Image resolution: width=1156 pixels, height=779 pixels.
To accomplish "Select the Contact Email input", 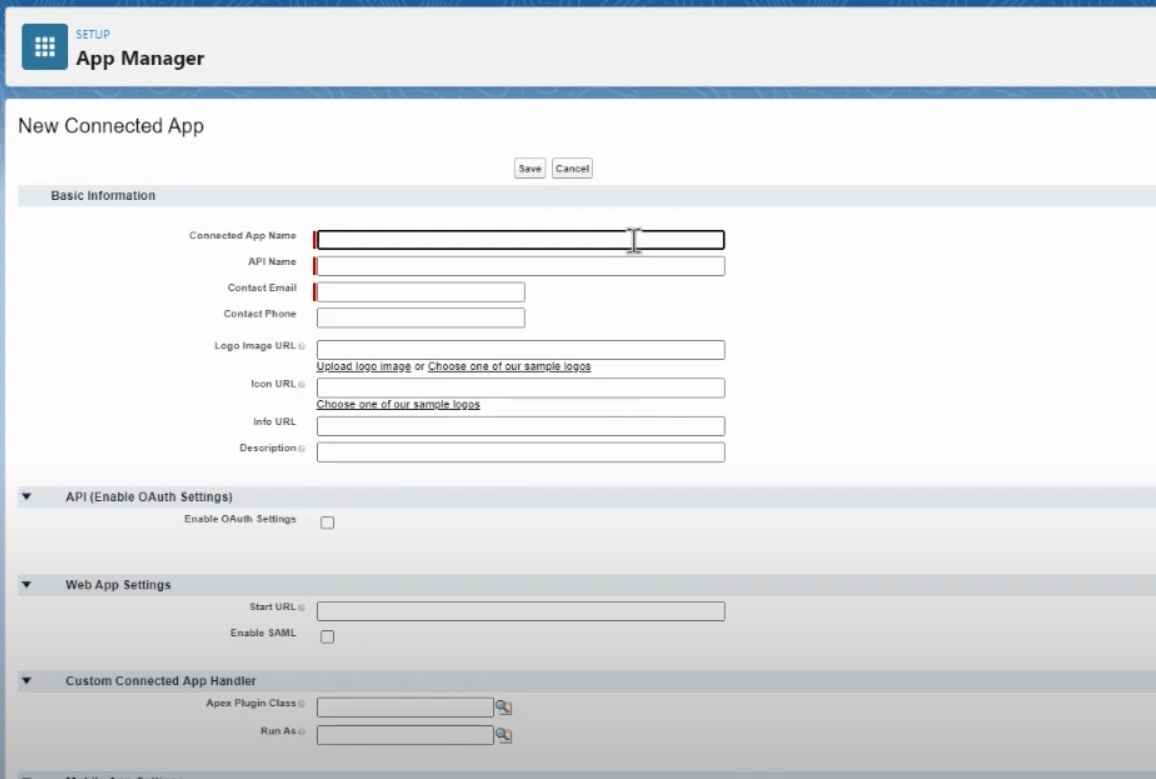I will tap(420, 292).
